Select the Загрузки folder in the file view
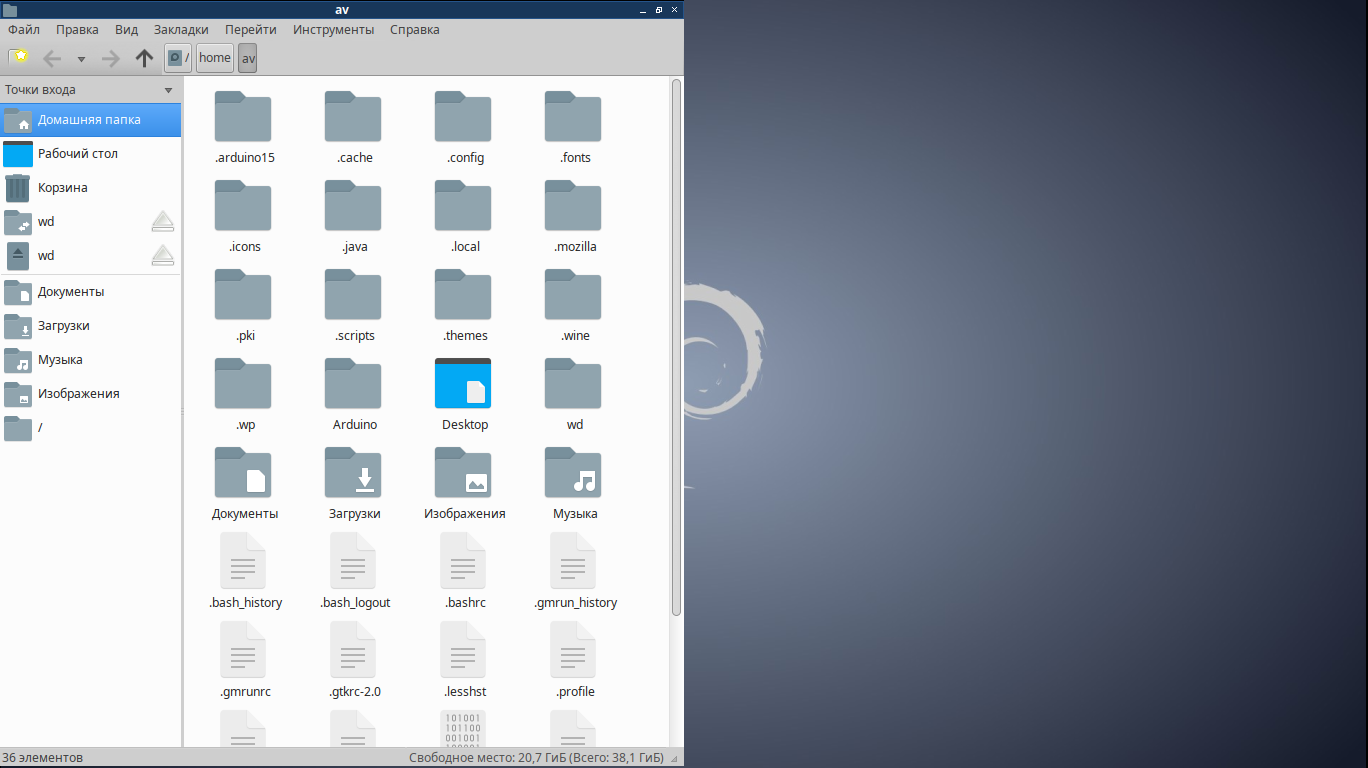This screenshot has height=768, width=1368. [x=353, y=473]
